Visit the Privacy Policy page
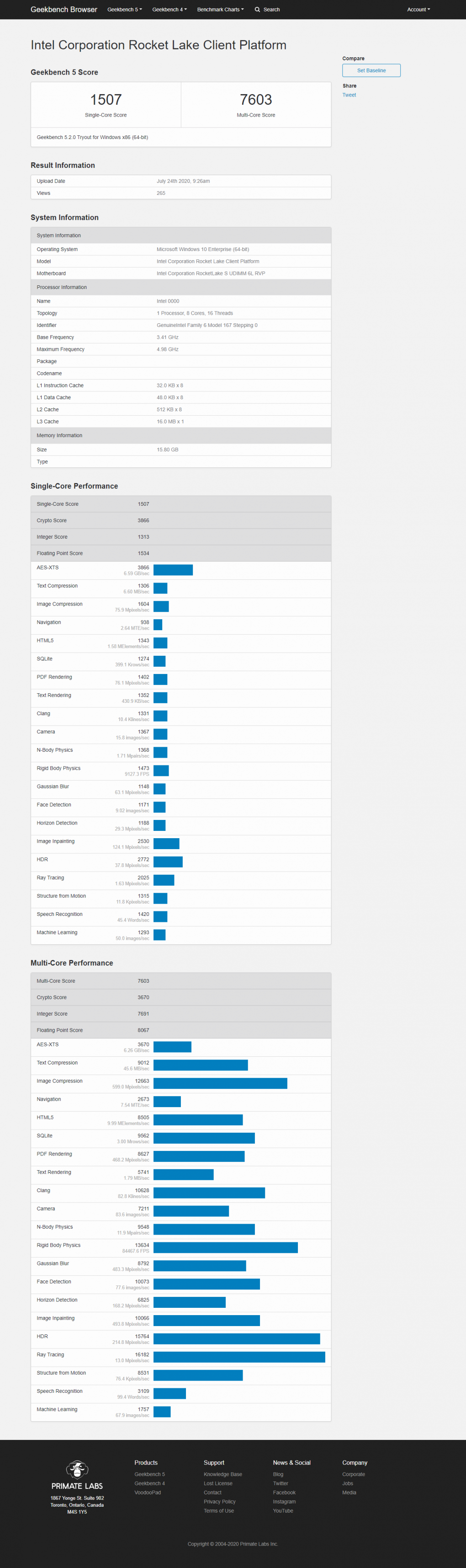The height and width of the screenshot is (1568, 466). tap(220, 1502)
